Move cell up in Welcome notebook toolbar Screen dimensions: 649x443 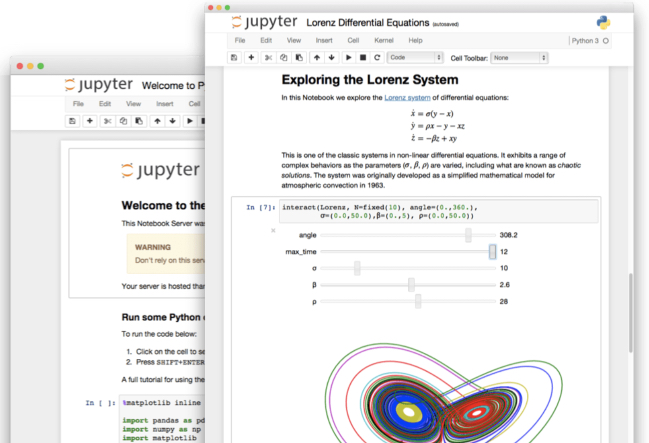pos(157,121)
